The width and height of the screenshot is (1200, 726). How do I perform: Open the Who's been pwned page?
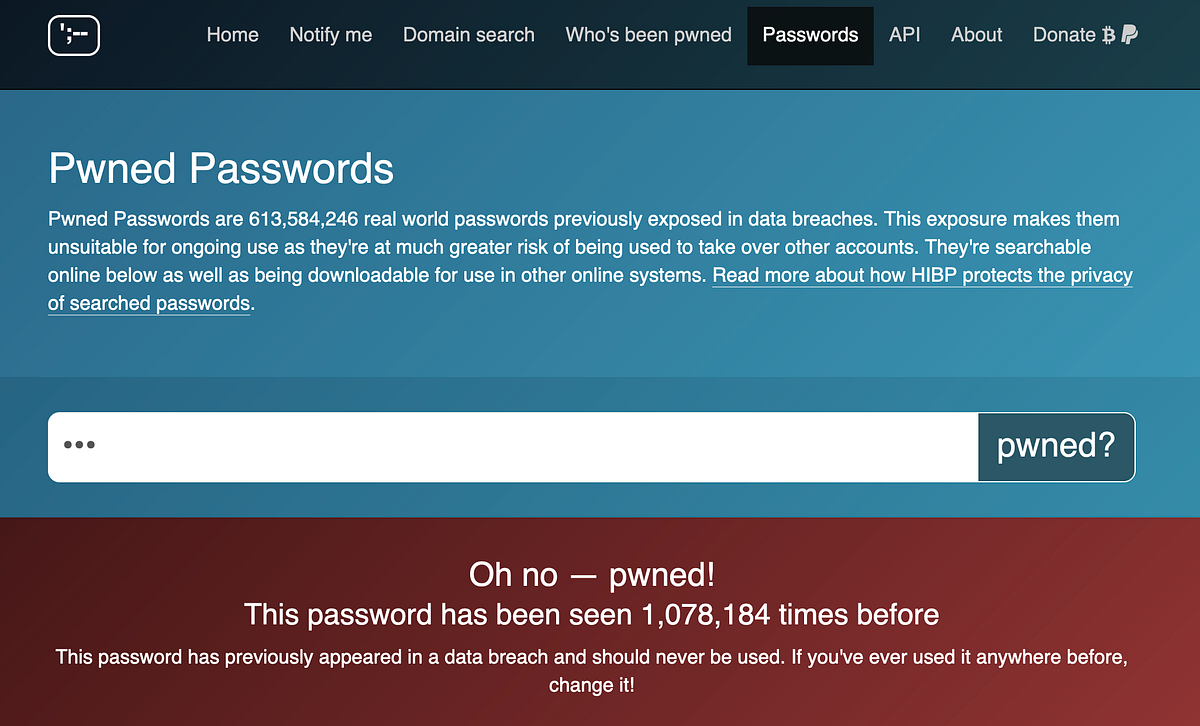point(648,34)
